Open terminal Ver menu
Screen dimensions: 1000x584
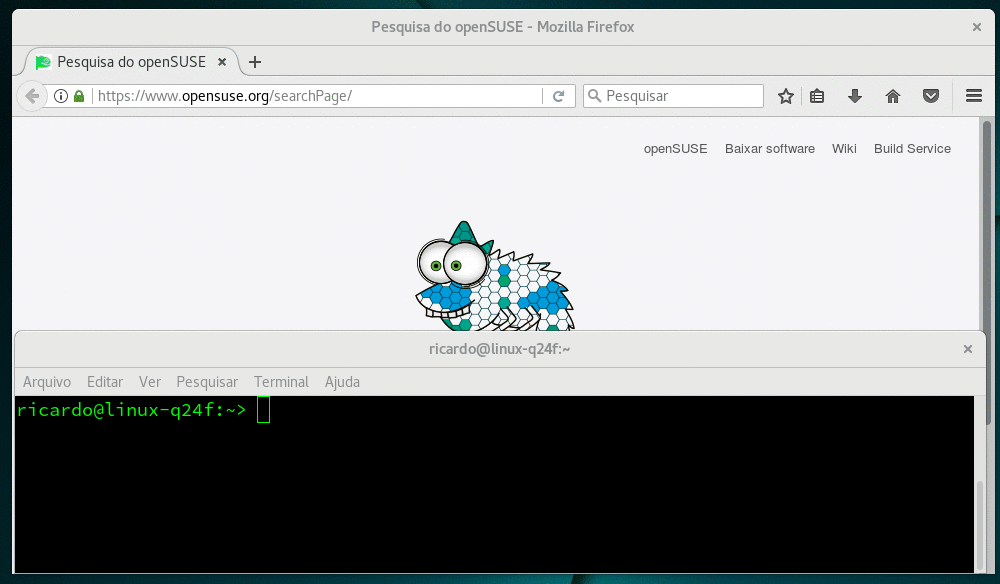[x=150, y=382]
